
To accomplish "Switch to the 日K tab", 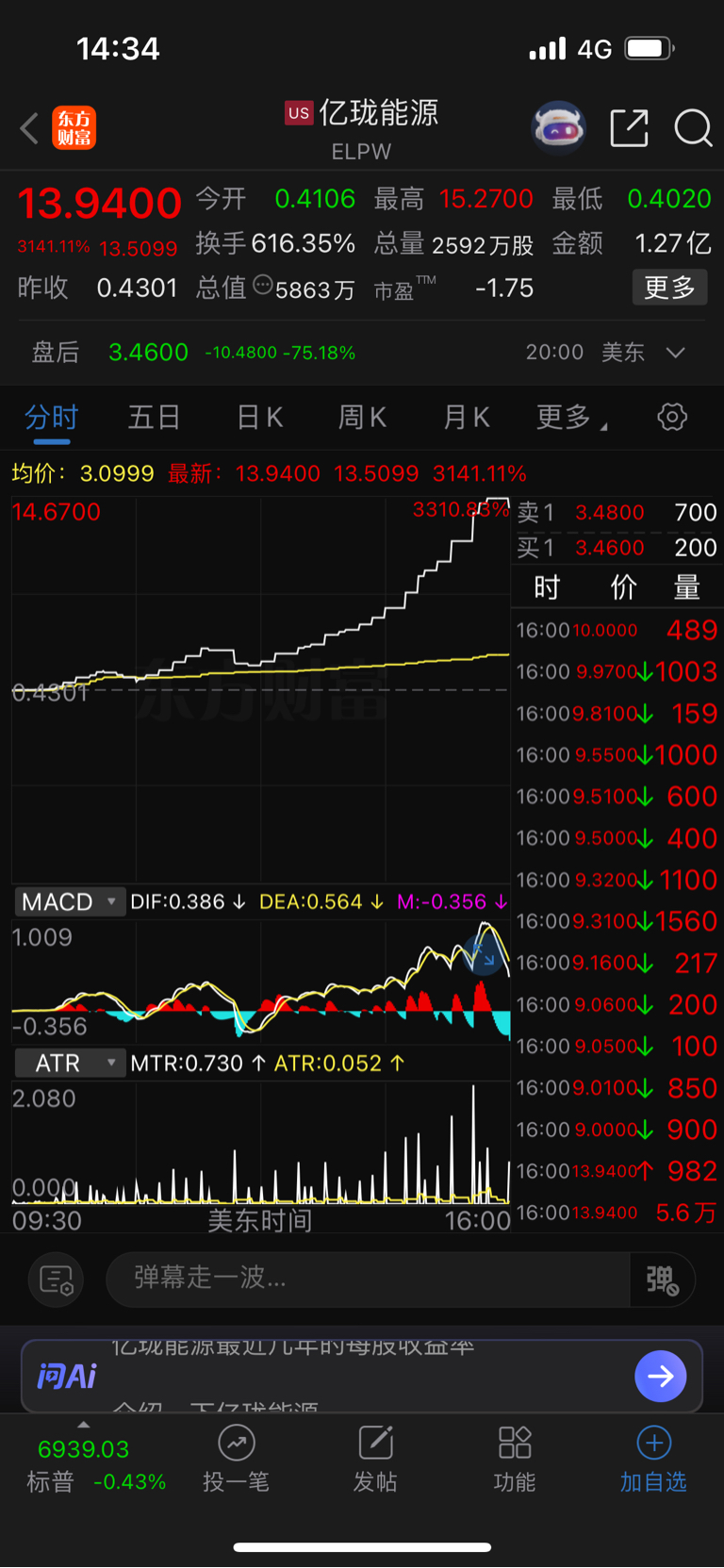I will pos(259,417).
